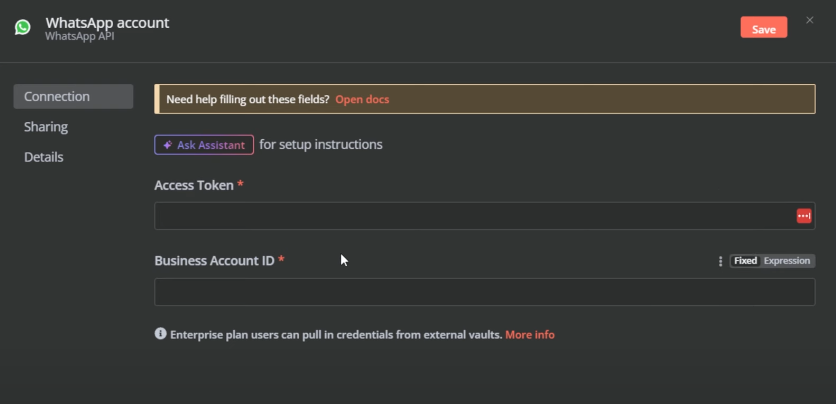Select the Connection tab

pyautogui.click(x=73, y=96)
